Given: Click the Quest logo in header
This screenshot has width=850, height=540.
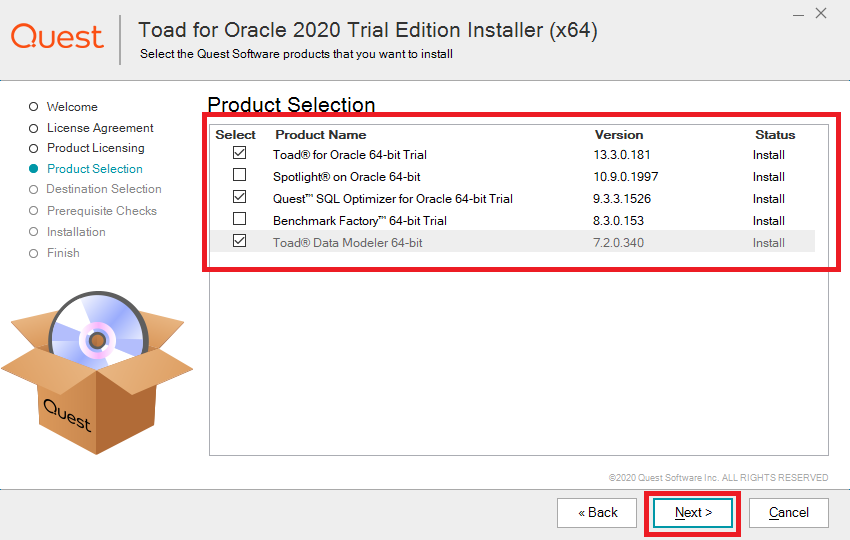Looking at the screenshot, I should [57, 36].
